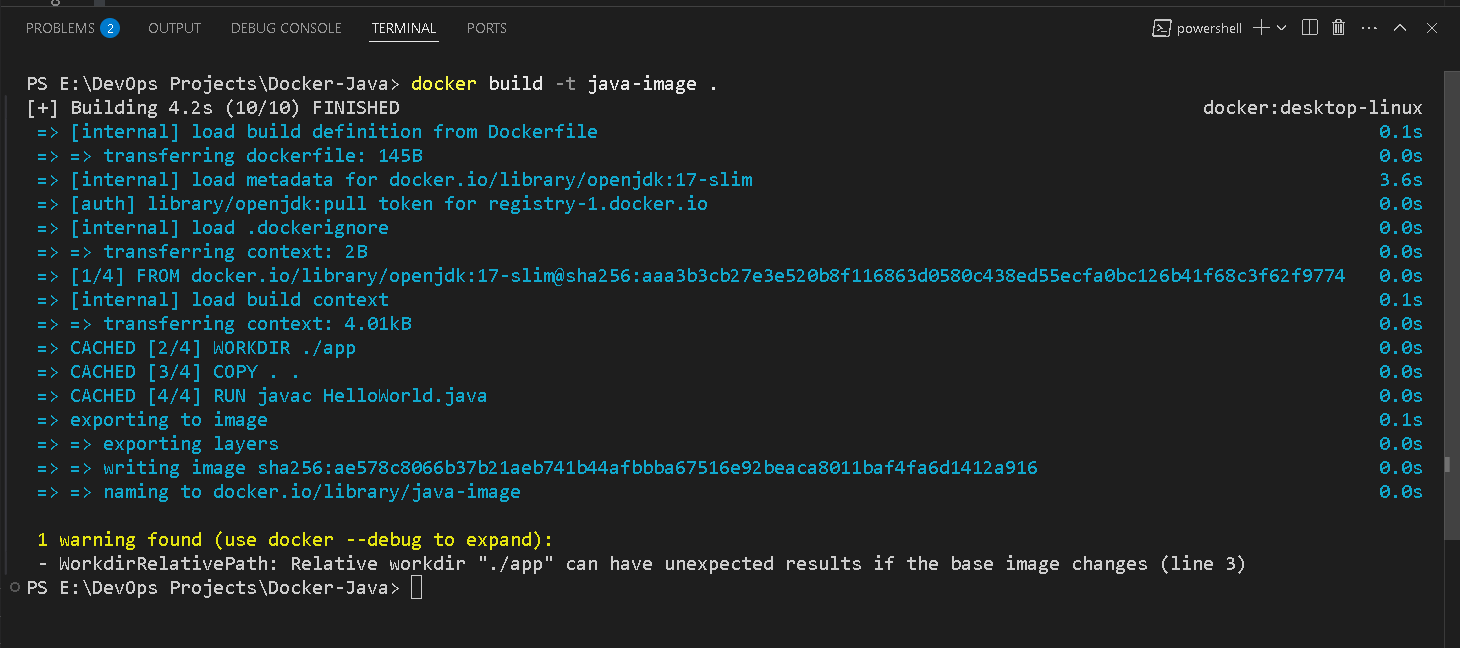Open the terminal more actions ellipsis

click(x=1370, y=28)
